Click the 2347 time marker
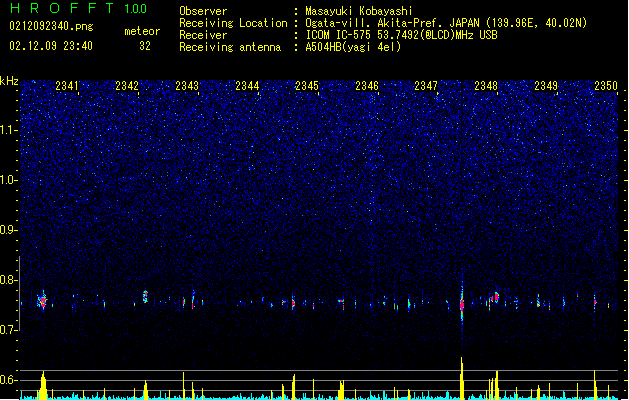The height and width of the screenshot is (400, 629). (x=426, y=86)
